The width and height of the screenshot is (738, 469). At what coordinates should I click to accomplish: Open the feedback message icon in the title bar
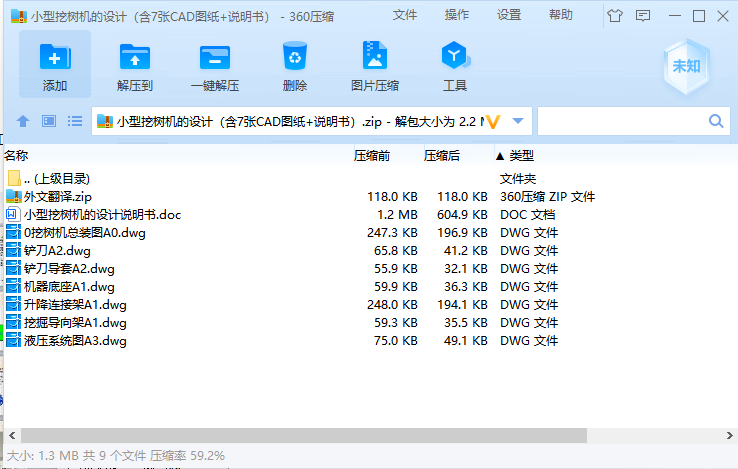coord(643,16)
